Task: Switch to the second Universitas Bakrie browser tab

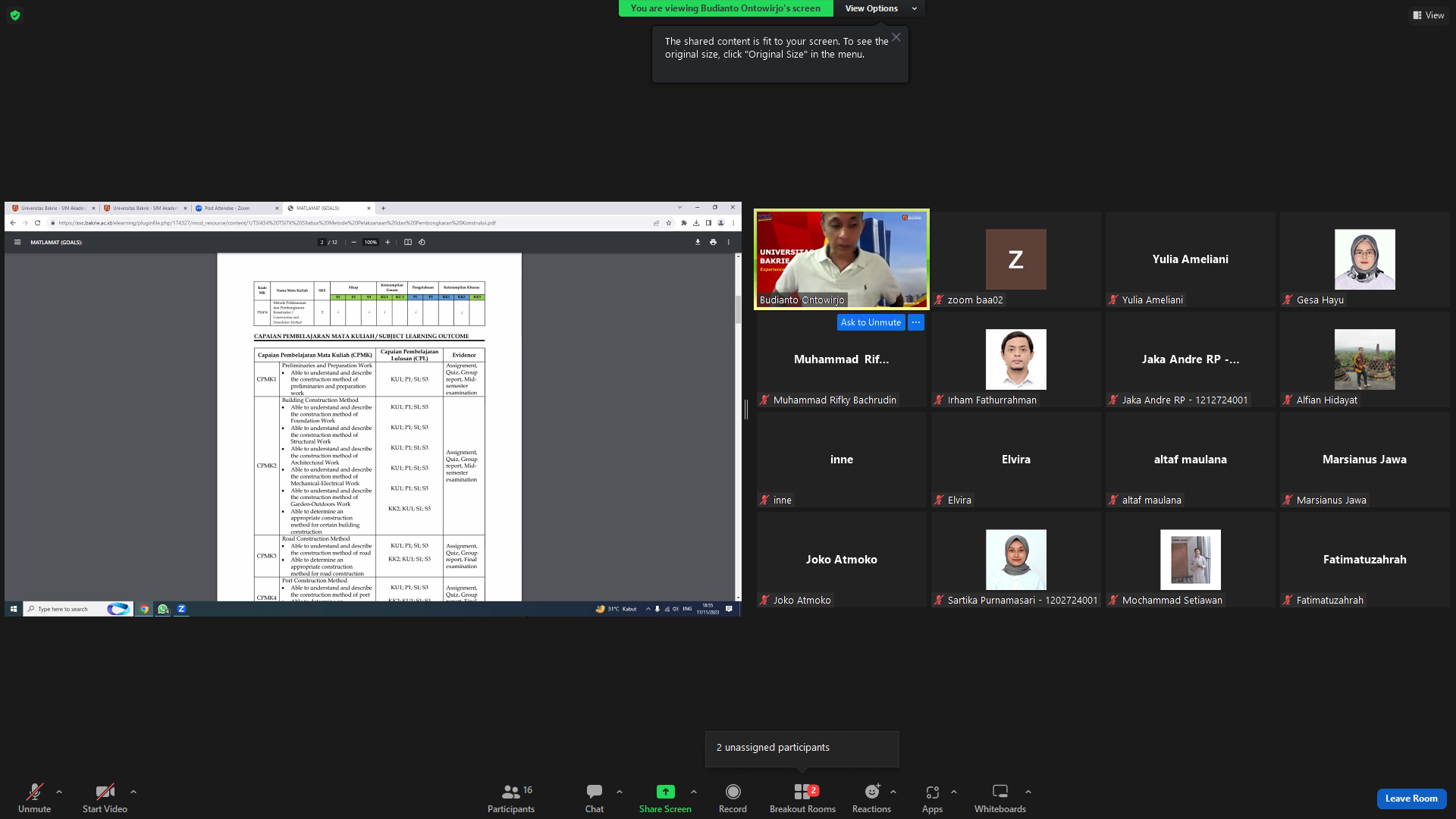Action: (145, 208)
